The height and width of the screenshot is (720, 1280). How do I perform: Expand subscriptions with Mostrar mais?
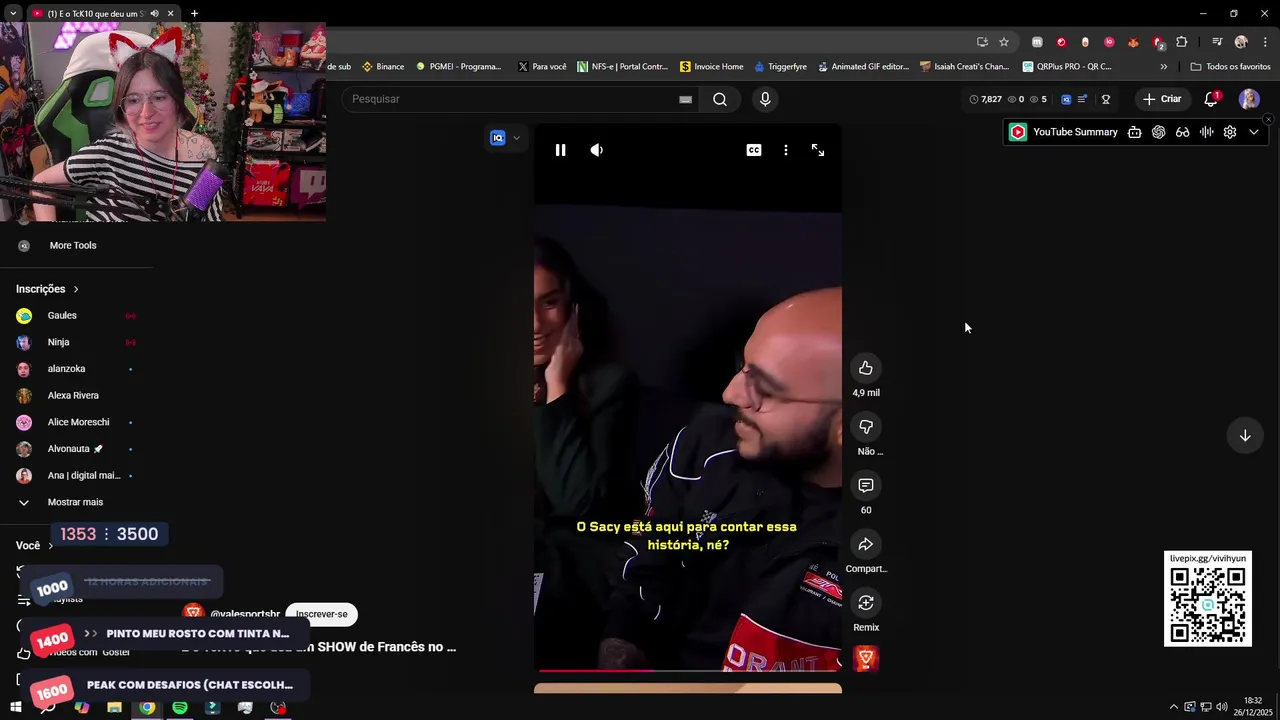point(76,502)
